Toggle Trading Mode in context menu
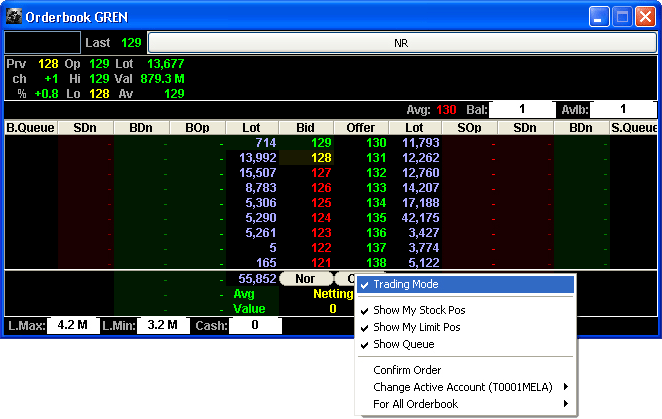The height and width of the screenshot is (419, 662). click(465, 284)
